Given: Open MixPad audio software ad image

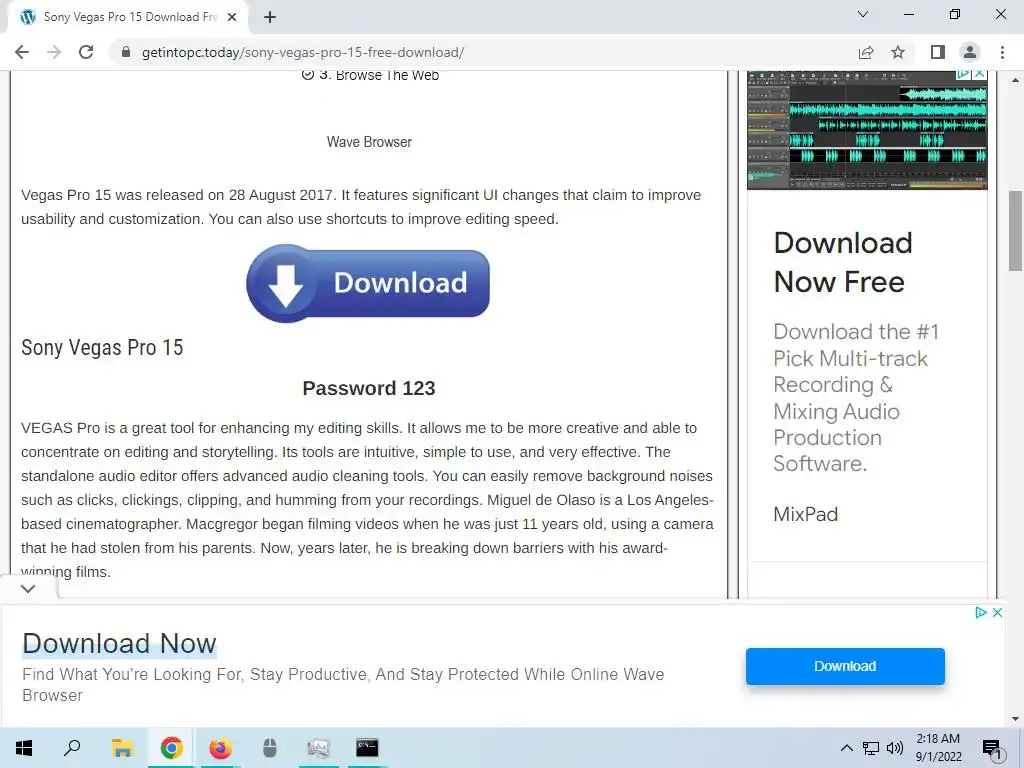Looking at the screenshot, I should (x=867, y=130).
